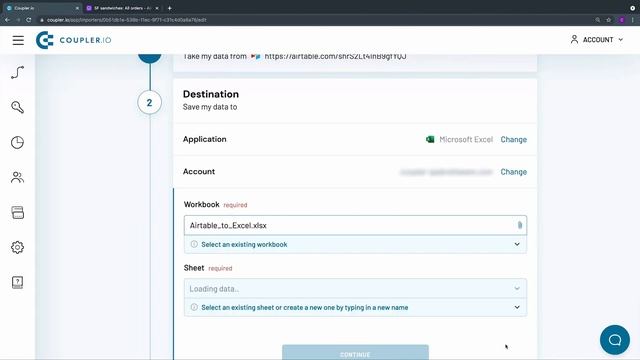The image size is (640, 360).
Task: Expand the existing sheet hint chevron
Action: point(517,307)
